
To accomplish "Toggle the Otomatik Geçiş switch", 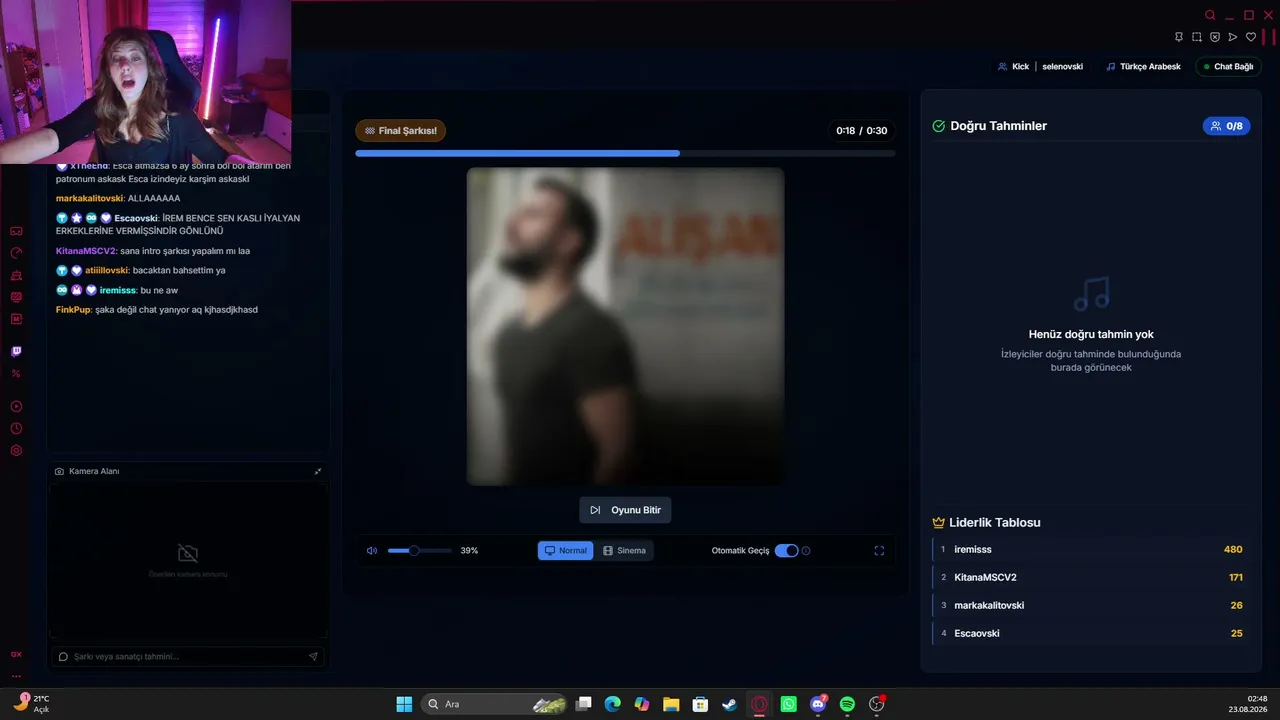I will click(x=787, y=550).
